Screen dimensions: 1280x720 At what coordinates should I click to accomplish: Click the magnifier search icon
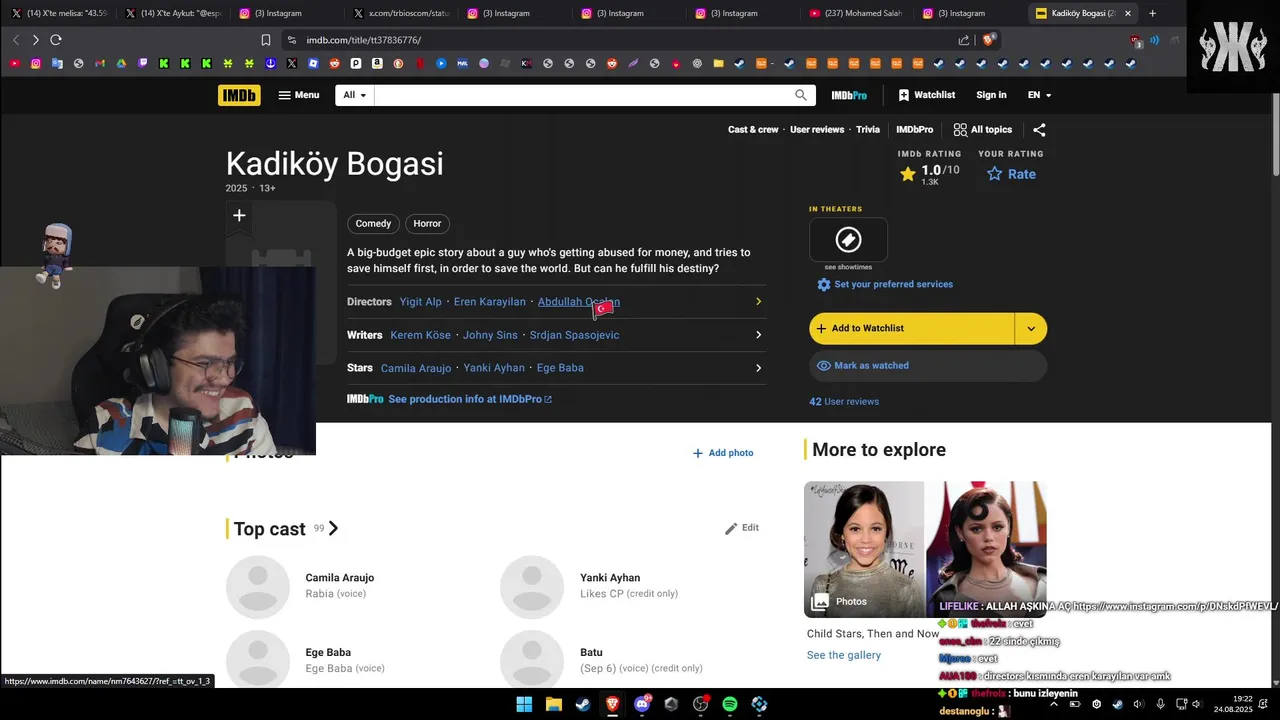pos(801,95)
